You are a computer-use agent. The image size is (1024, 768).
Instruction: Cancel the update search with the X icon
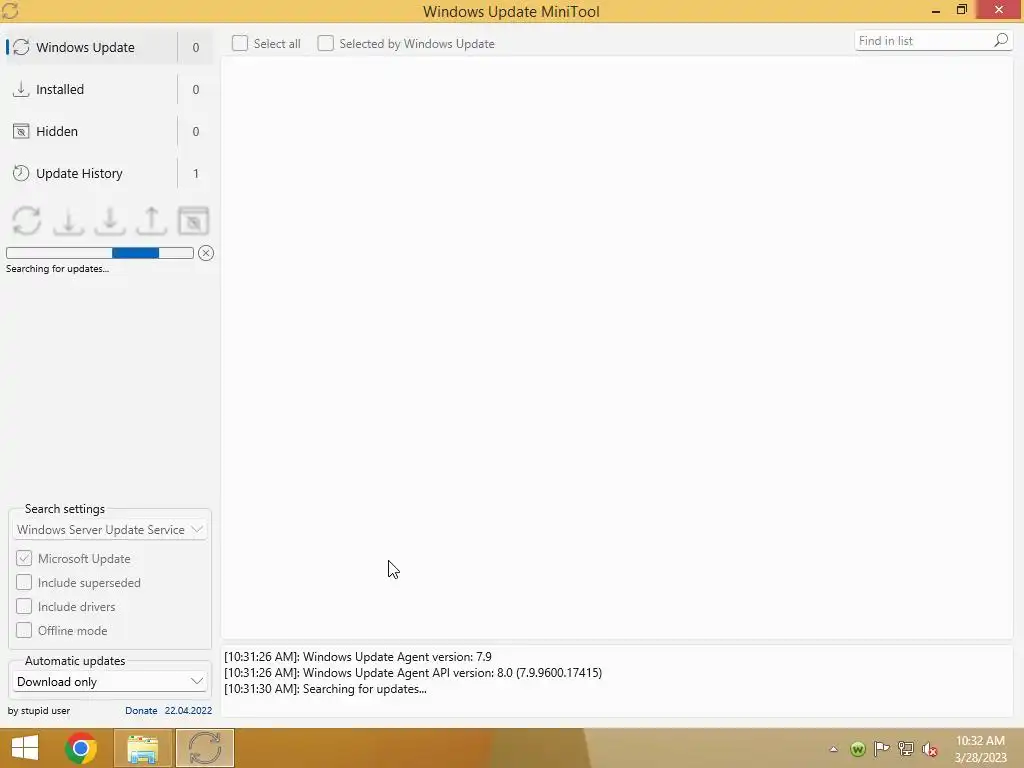click(206, 253)
